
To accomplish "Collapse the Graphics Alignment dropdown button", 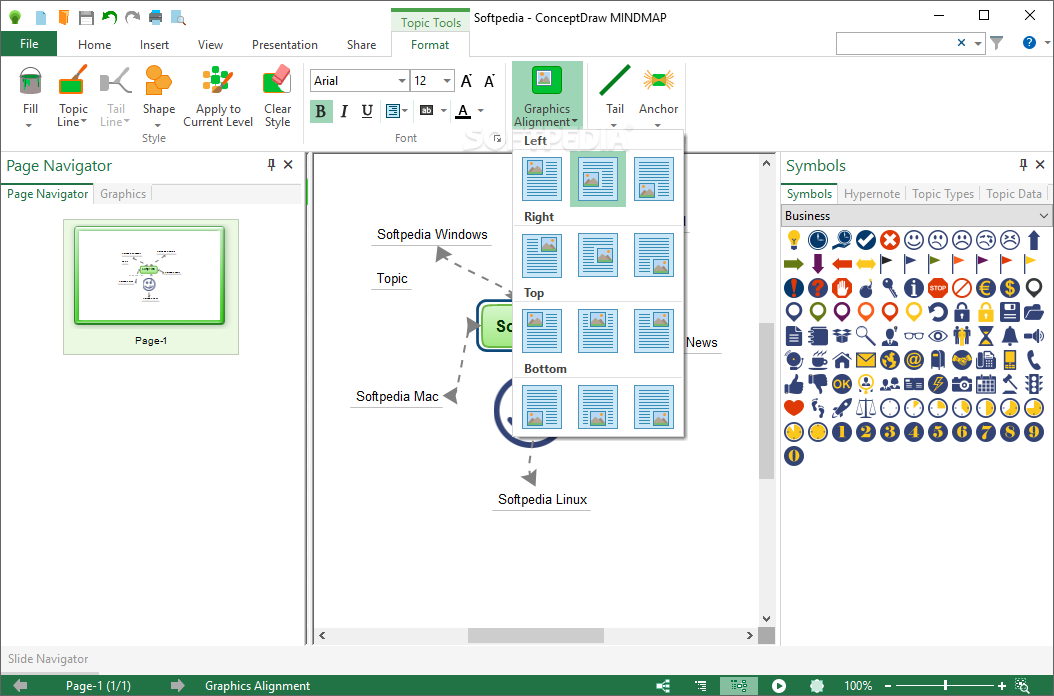I will [x=546, y=96].
